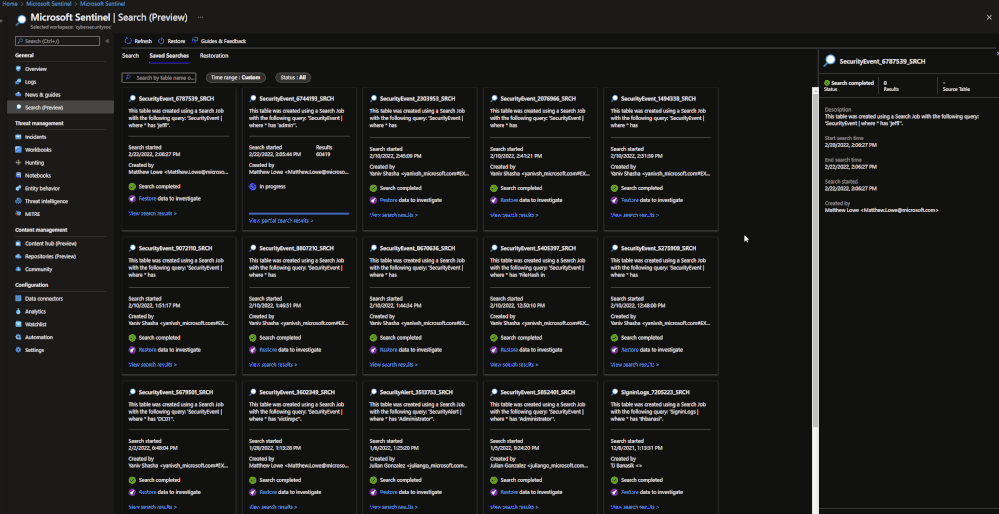Select the SigninLogs_7205223_SRCH card title
Screen dimensions: 999x514
tap(655, 392)
